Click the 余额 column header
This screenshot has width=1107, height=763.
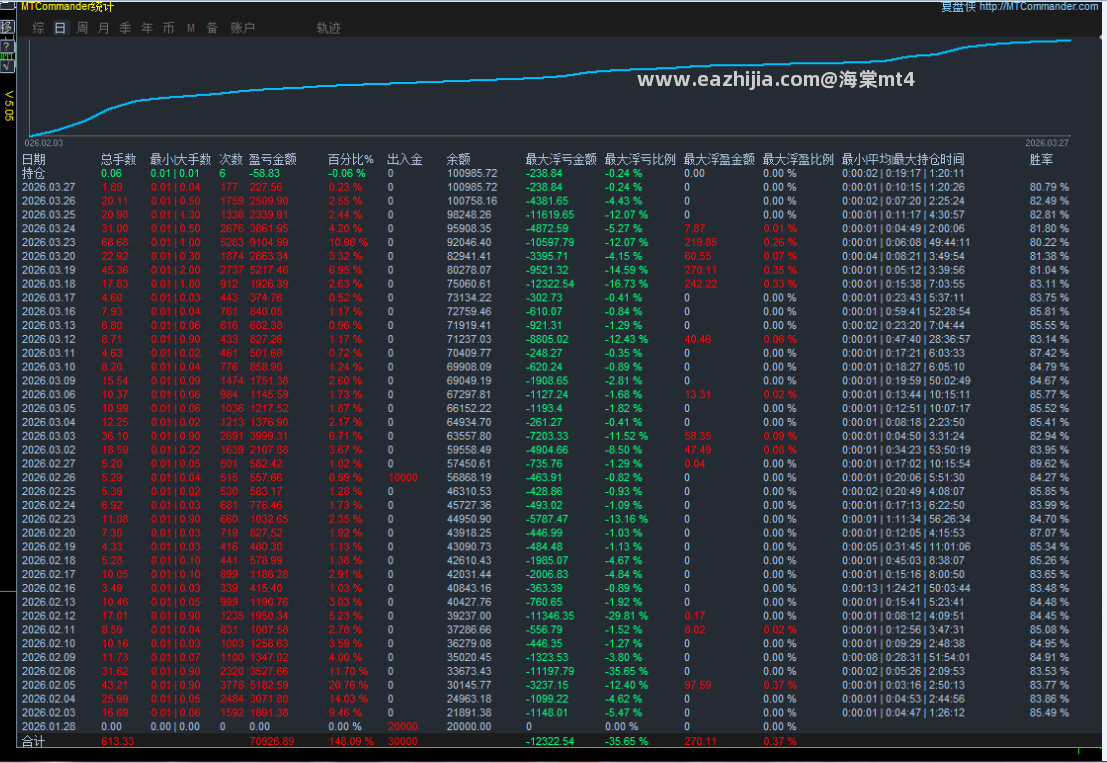pos(458,159)
